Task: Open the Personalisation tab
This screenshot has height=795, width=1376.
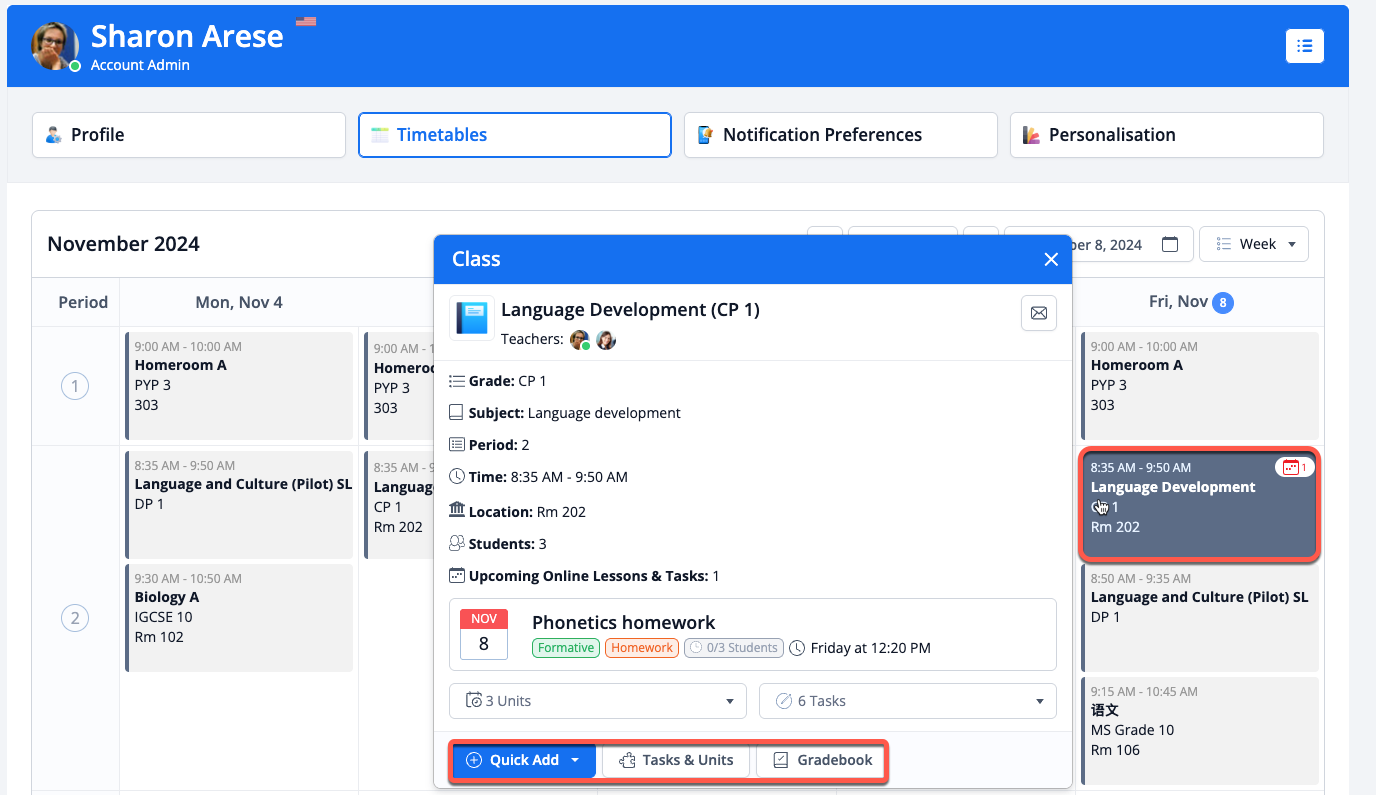Action: click(1166, 135)
